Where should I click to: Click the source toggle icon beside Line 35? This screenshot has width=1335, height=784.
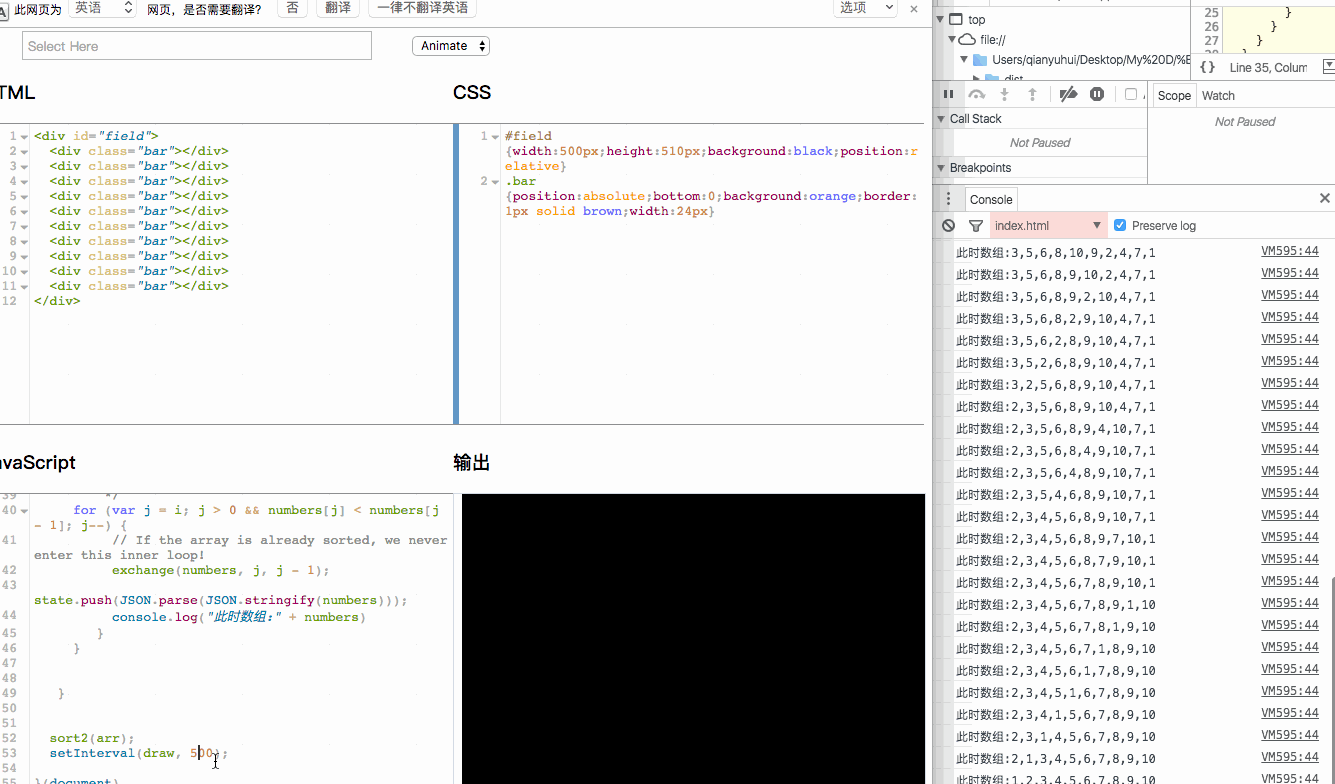click(1328, 67)
